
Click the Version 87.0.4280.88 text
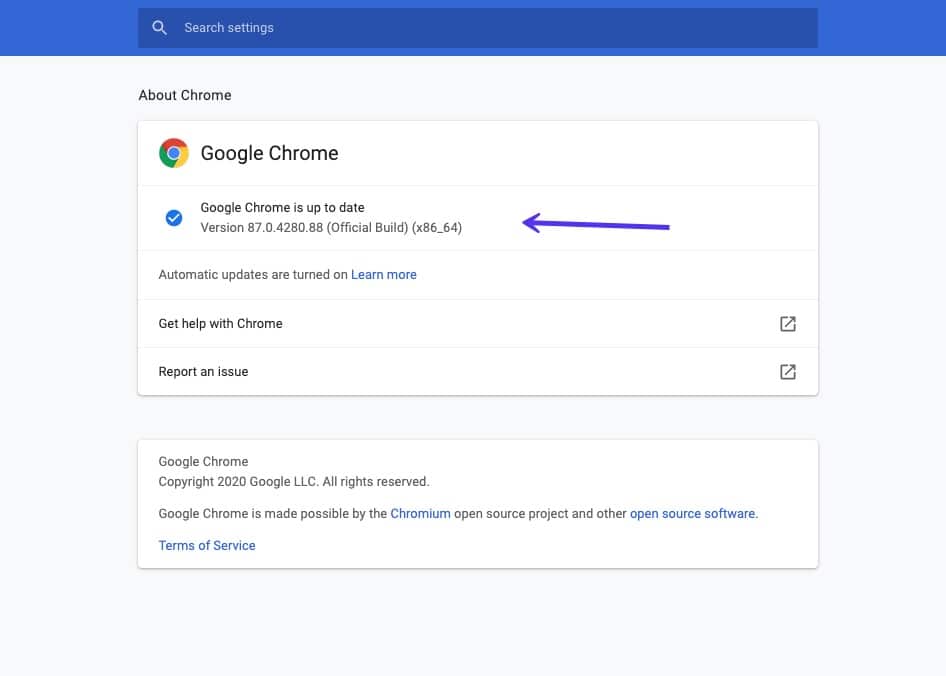point(330,227)
